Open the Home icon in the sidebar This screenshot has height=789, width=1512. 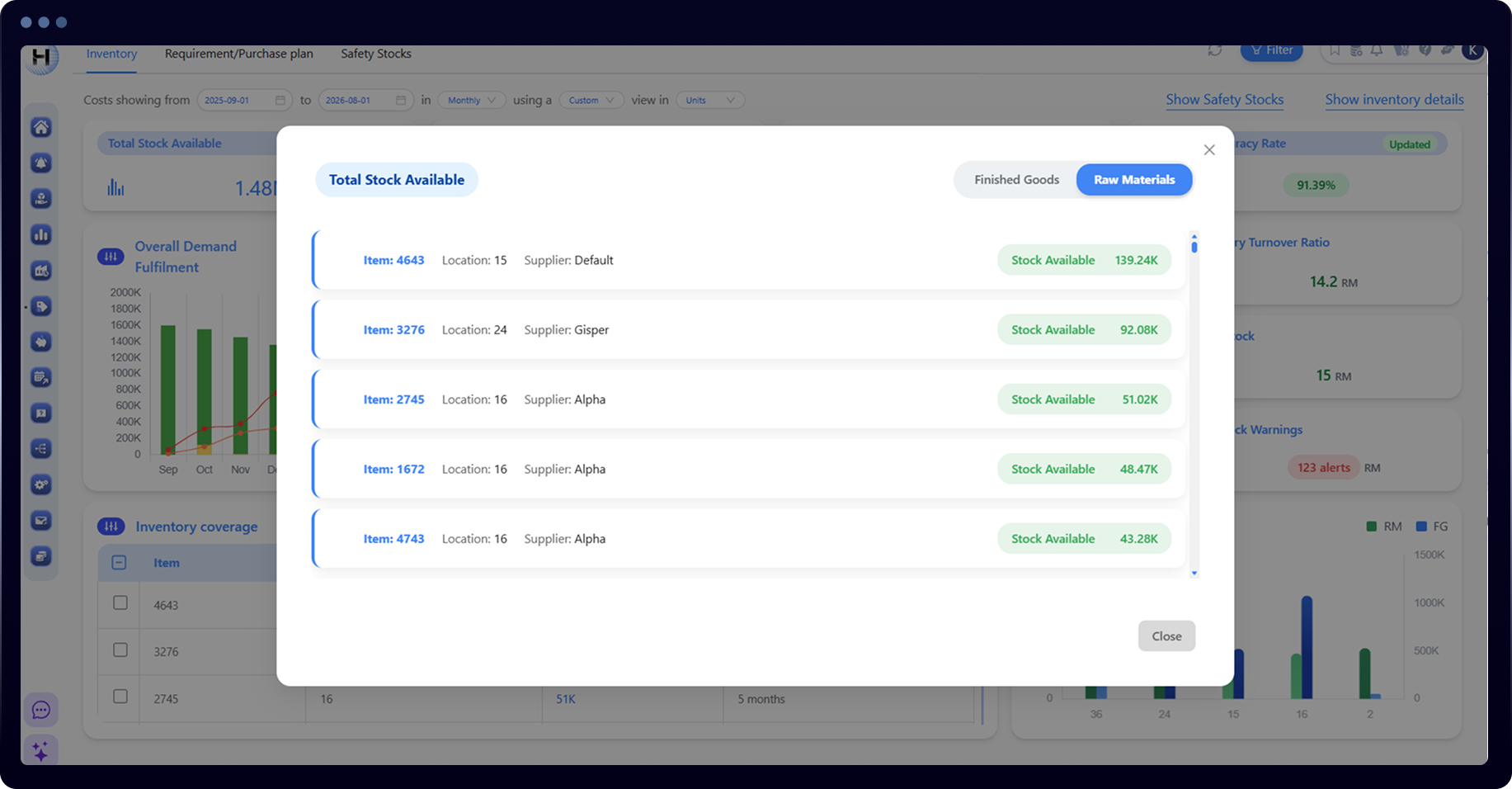point(41,127)
